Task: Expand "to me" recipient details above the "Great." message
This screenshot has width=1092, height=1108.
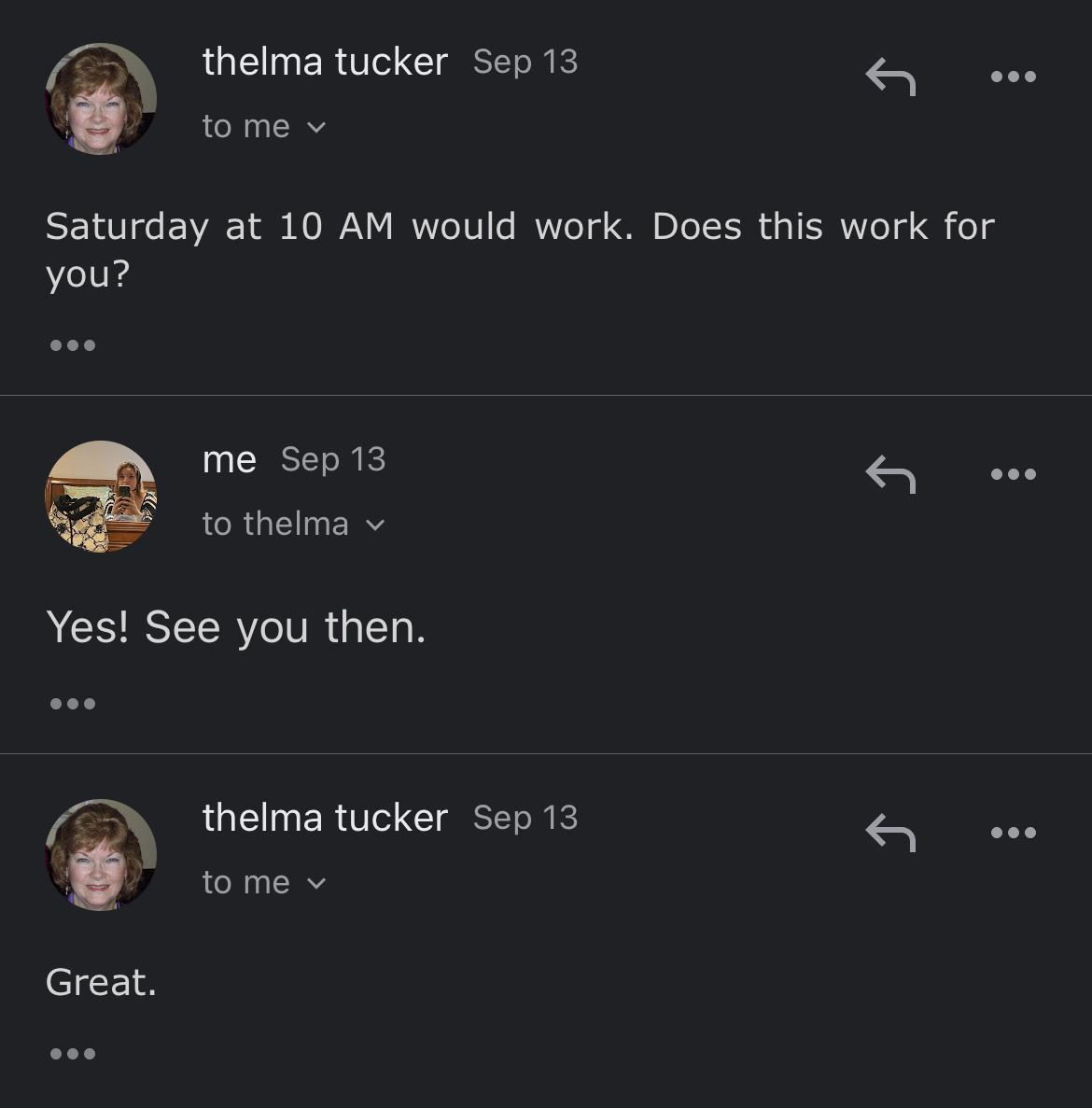Action: tap(264, 883)
